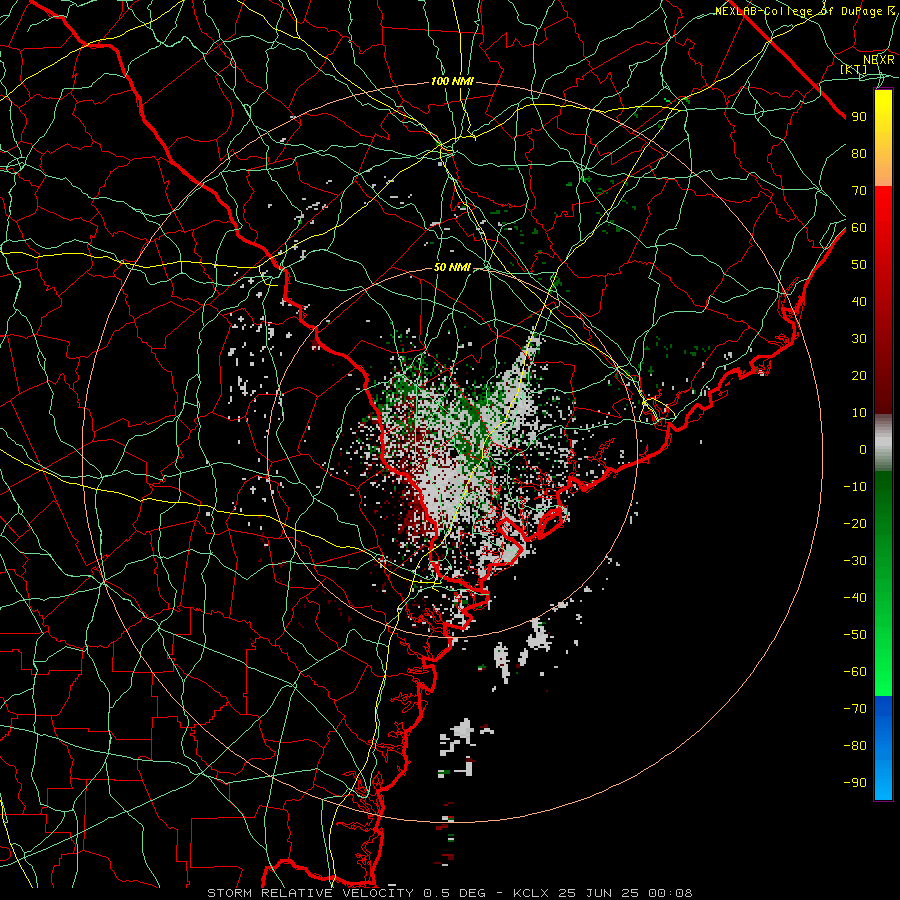Click the 0 value on velocity scale

(863, 450)
